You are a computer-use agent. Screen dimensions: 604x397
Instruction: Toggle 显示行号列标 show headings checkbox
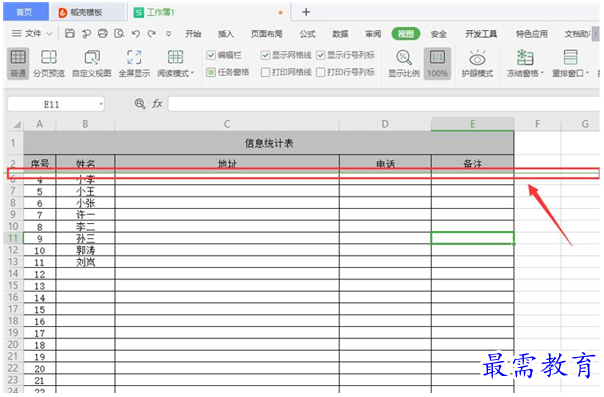320,55
